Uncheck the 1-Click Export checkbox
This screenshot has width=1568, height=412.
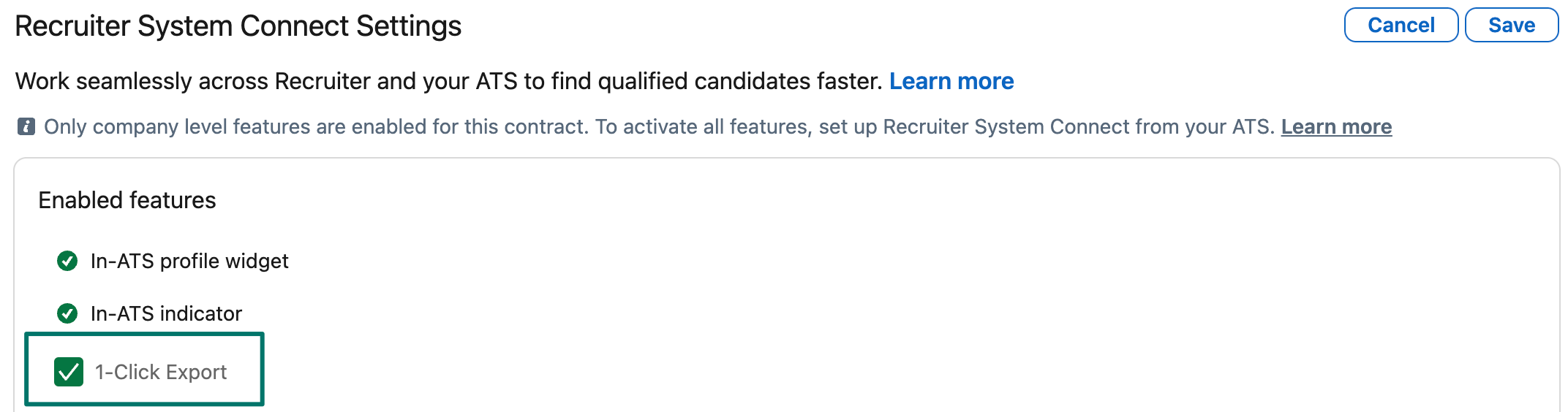coord(69,372)
